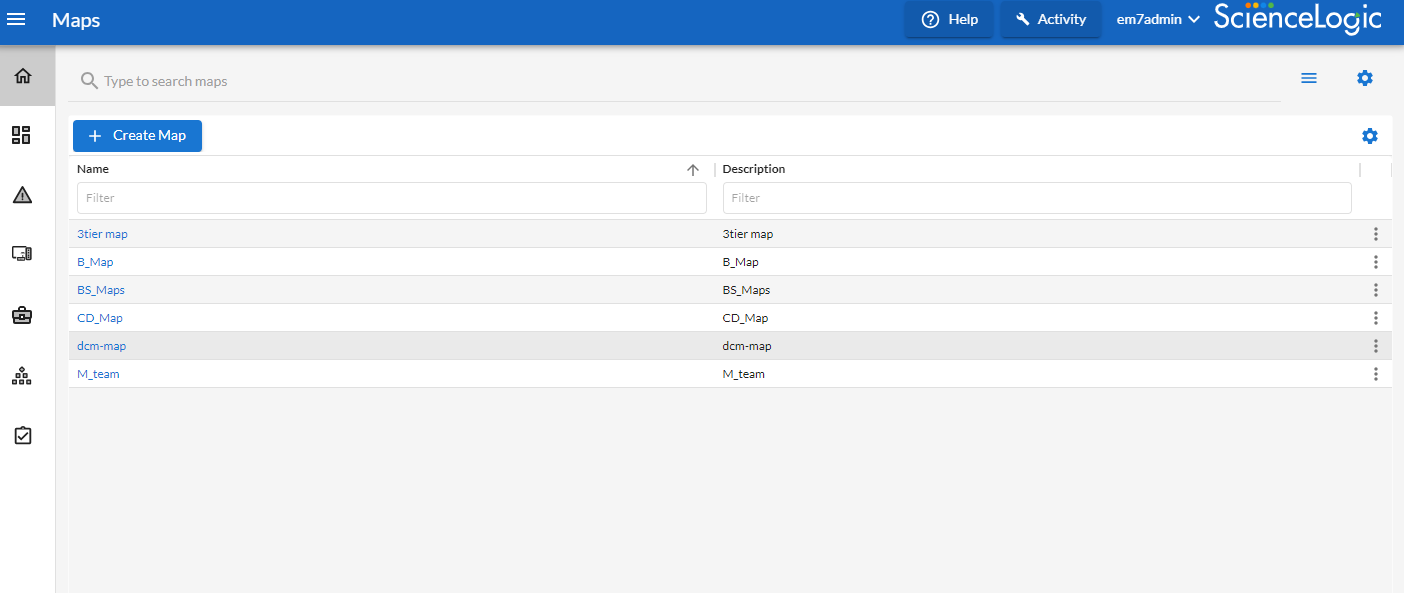Open the briefcase Business Services icon
This screenshot has height=593, width=1404.
point(22,315)
